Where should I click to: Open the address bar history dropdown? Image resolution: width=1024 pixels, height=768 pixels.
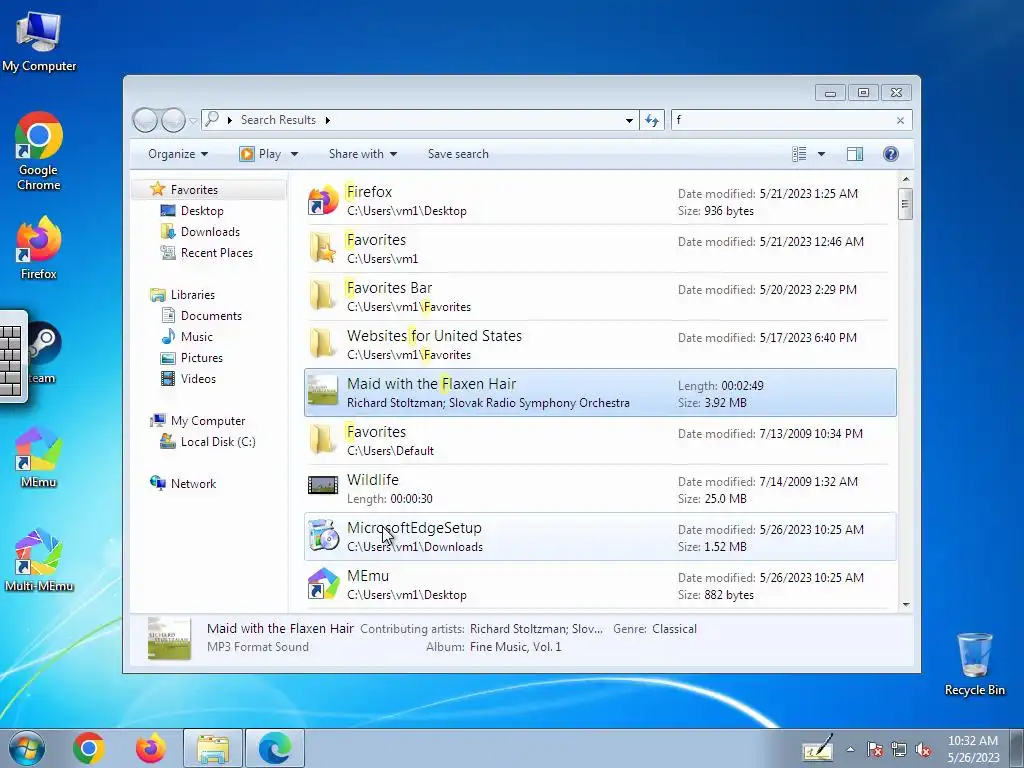click(x=629, y=120)
